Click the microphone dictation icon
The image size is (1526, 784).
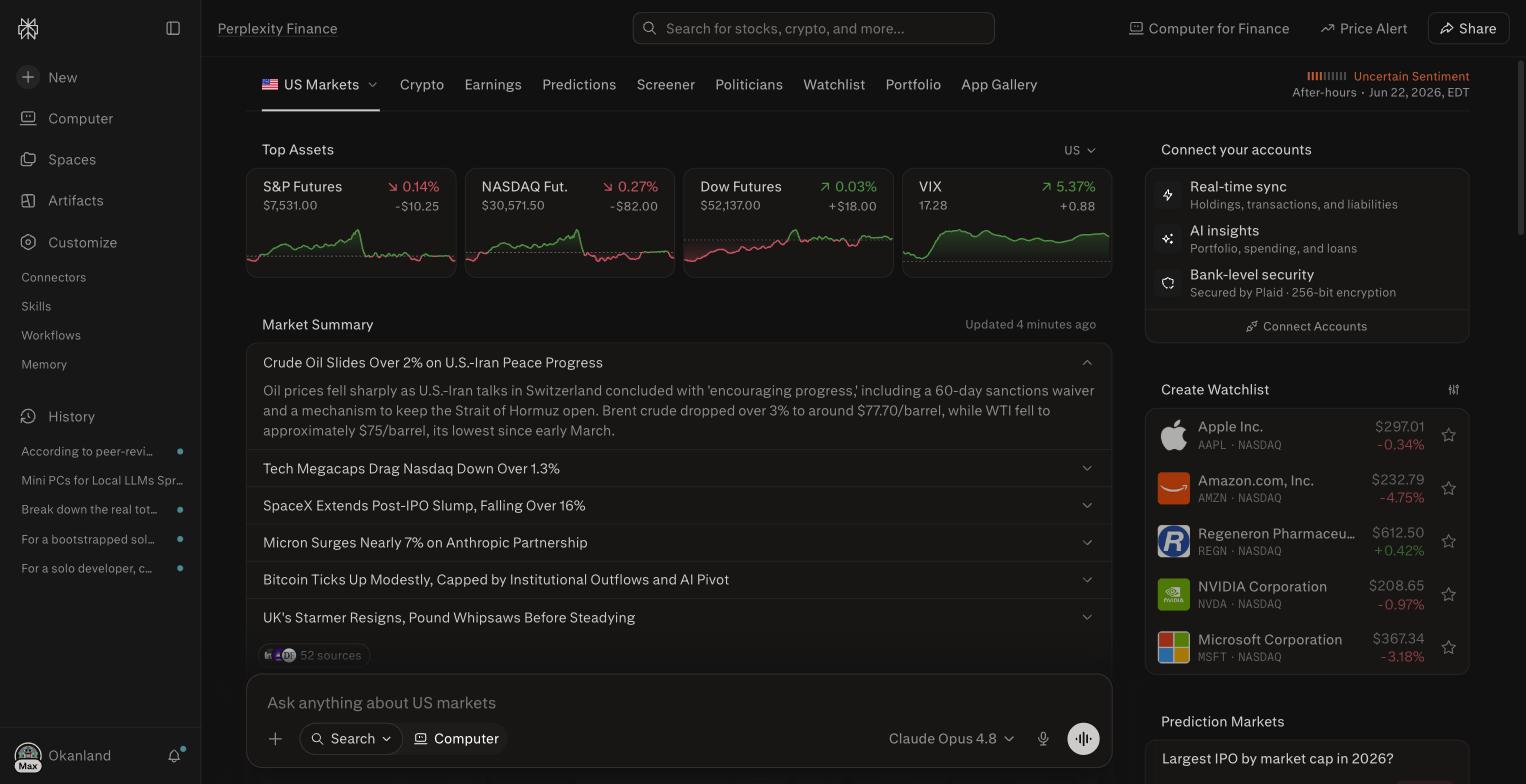pos(1043,739)
